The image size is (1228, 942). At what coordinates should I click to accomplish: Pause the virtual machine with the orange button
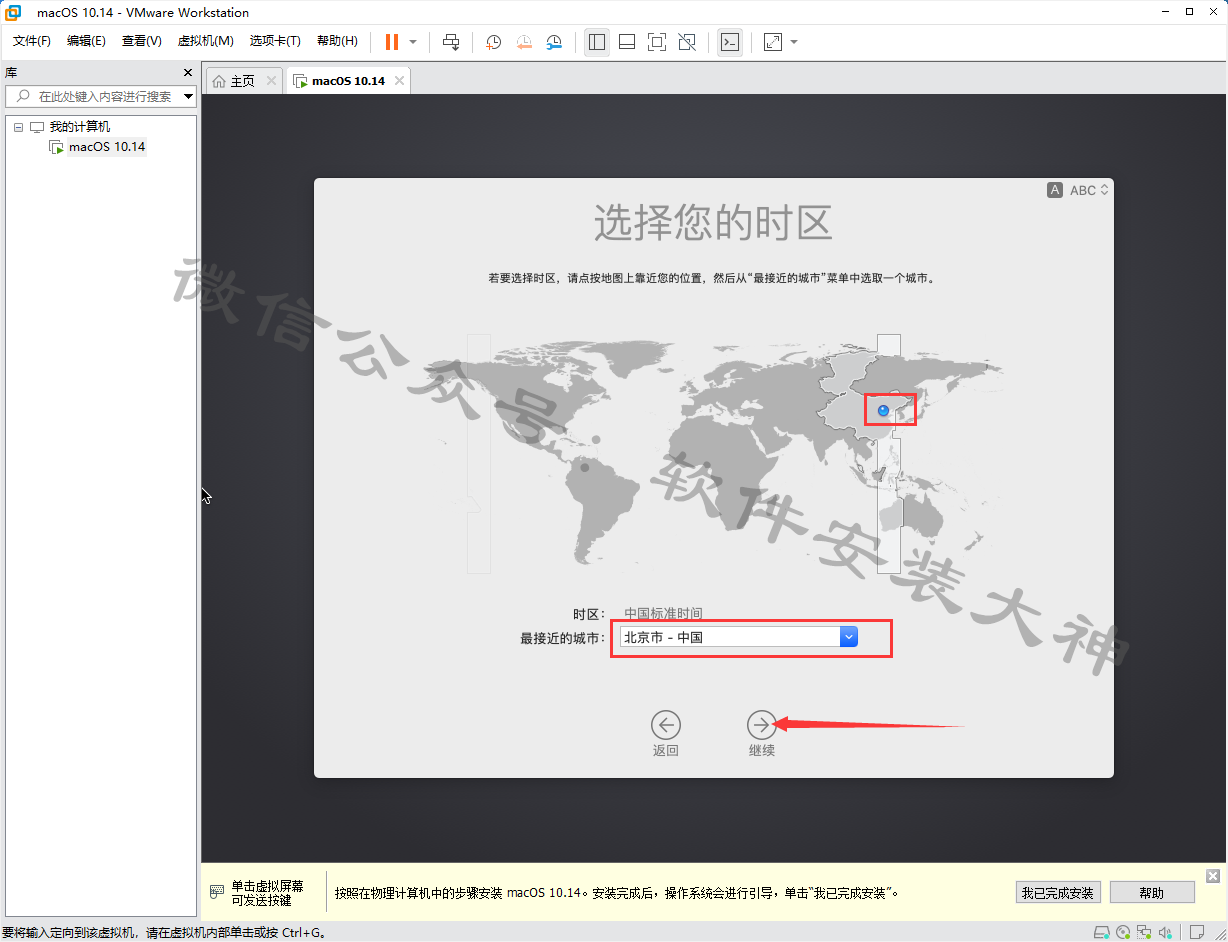[392, 42]
